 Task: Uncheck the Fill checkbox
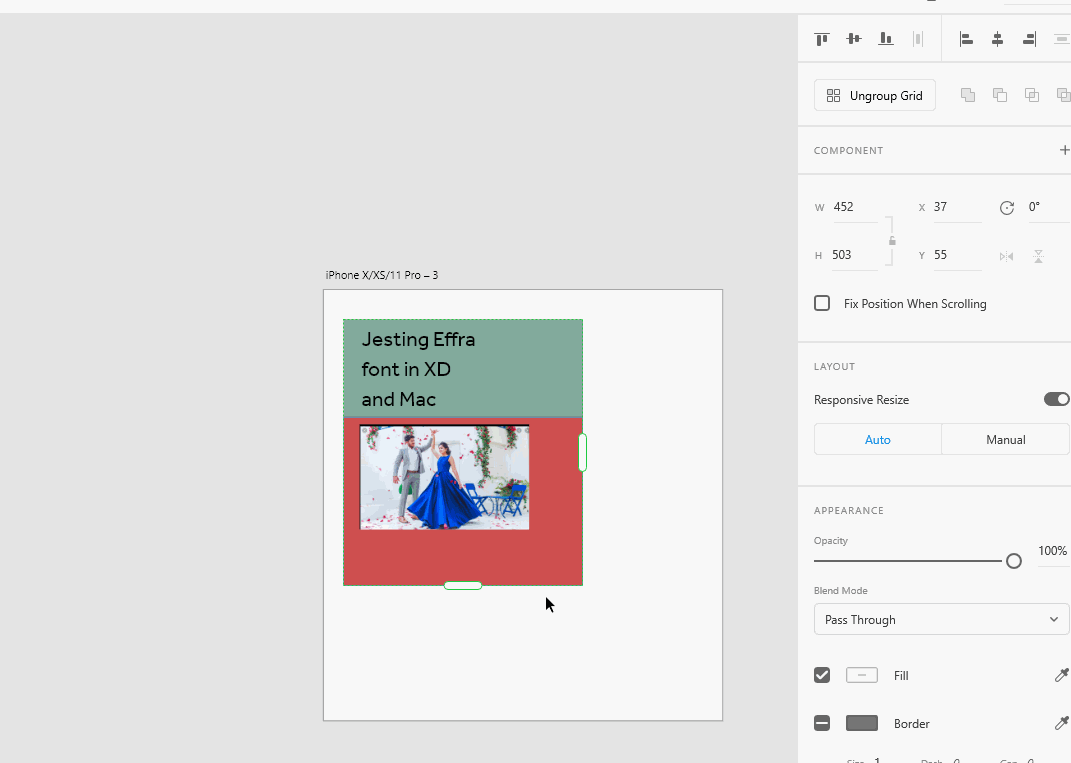tap(822, 676)
